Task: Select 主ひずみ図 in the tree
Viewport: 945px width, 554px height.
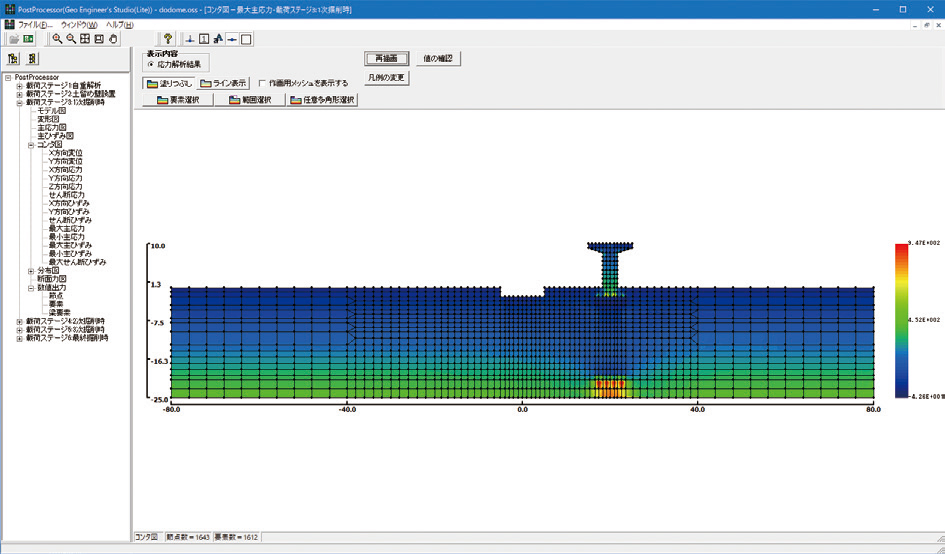Action: pyautogui.click(x=55, y=136)
